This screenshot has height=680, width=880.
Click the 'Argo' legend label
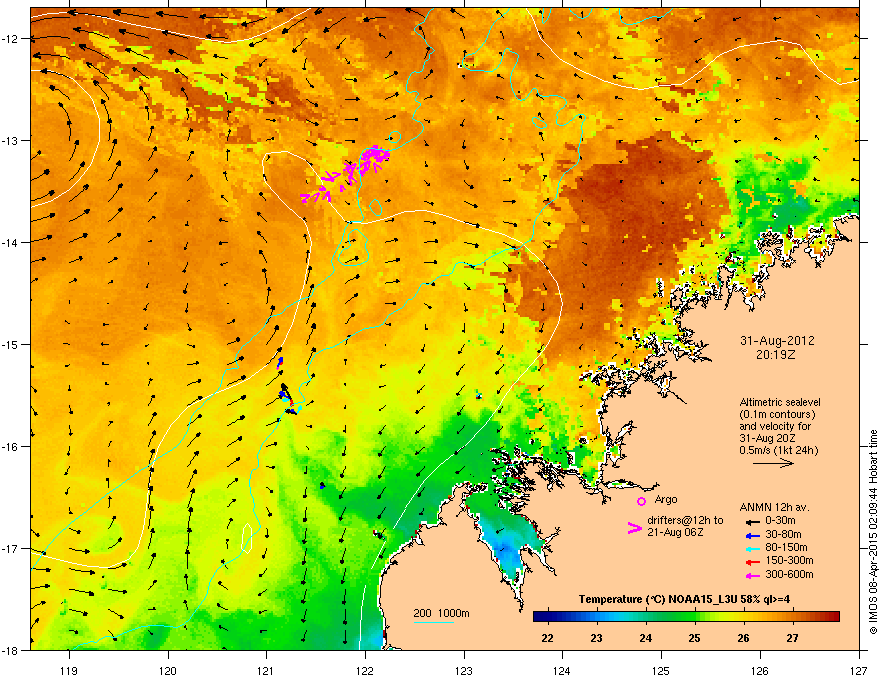[x=666, y=499]
